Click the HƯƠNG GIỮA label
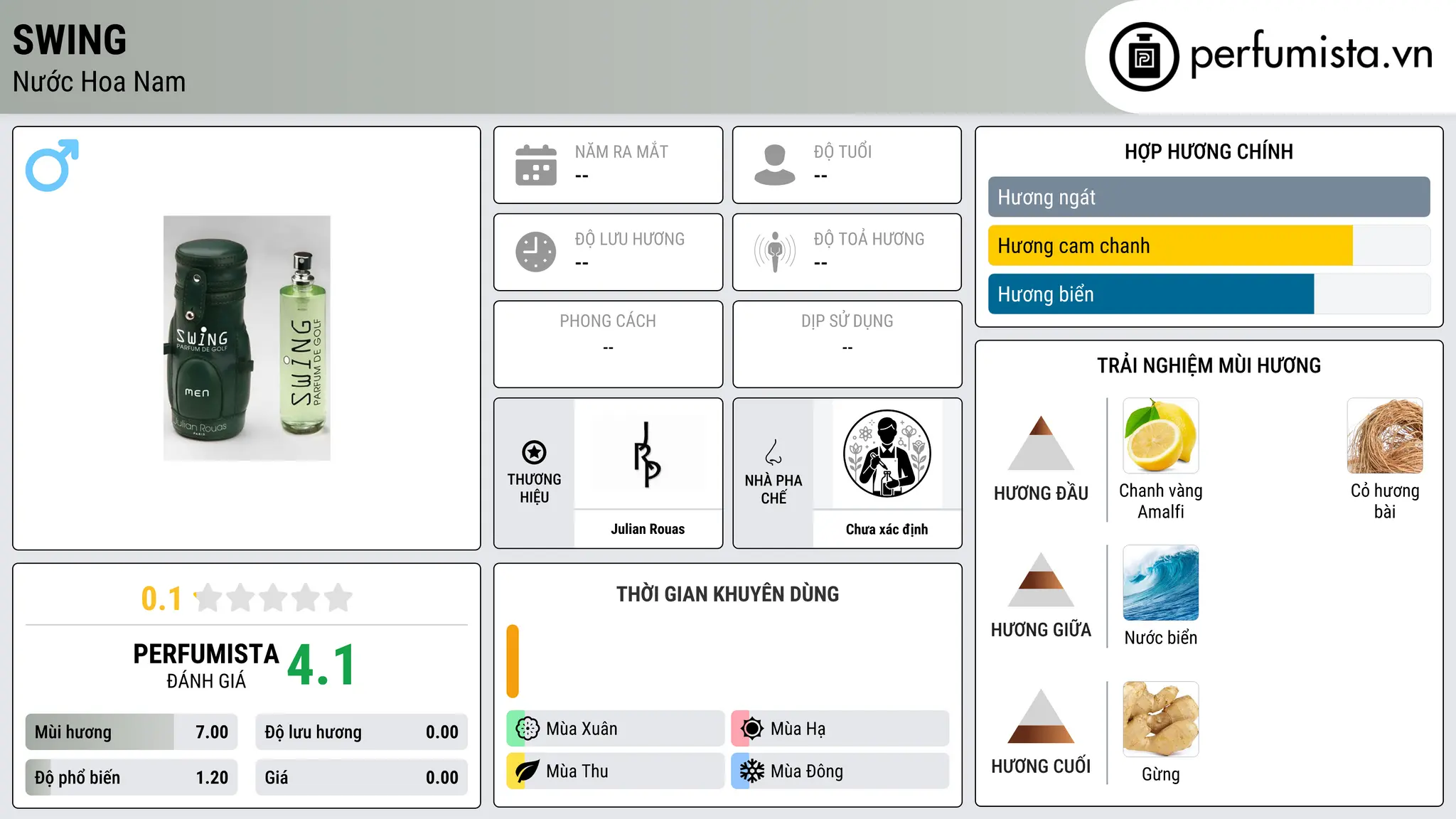1456x819 pixels. tap(1042, 630)
